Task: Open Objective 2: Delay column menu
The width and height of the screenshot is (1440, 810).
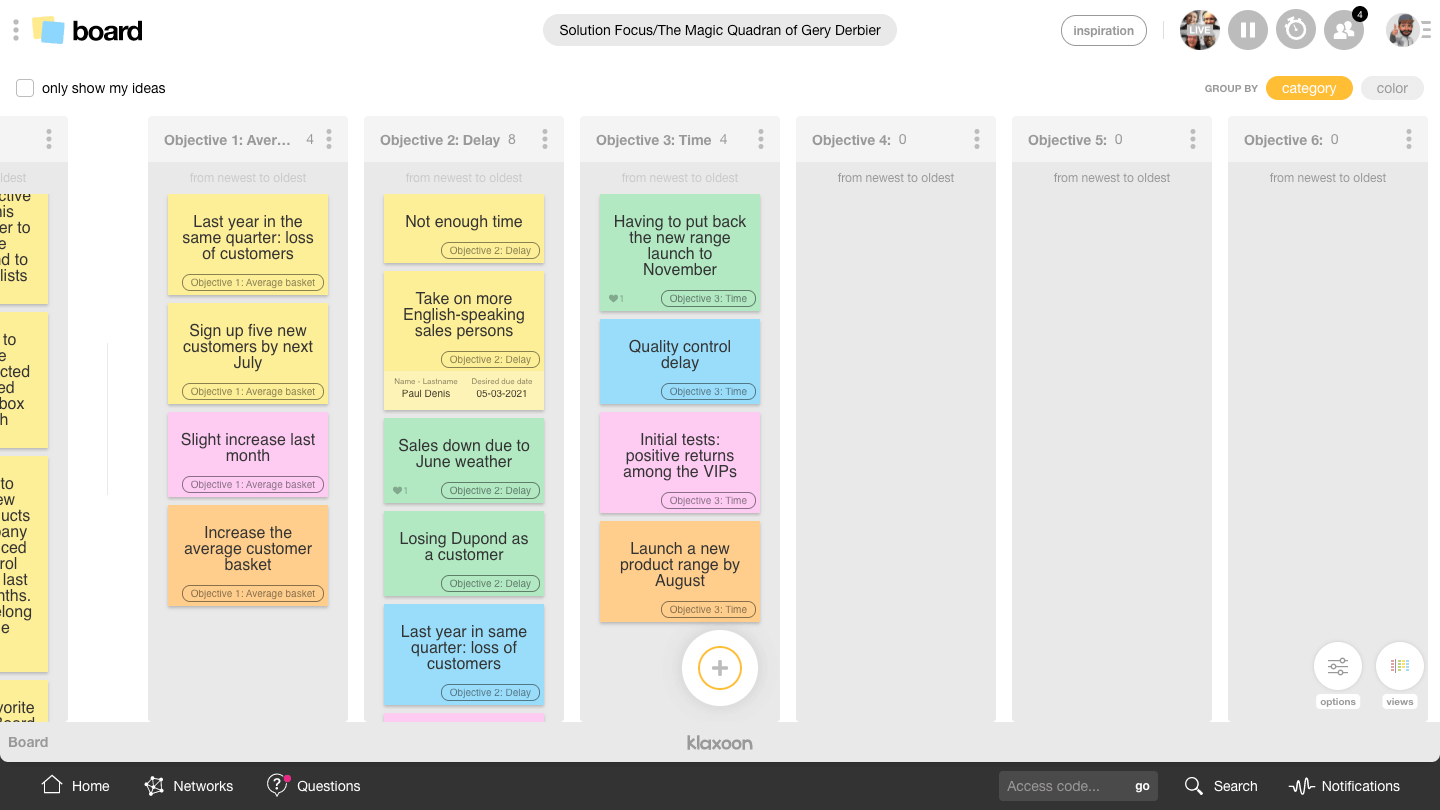Action: [545, 140]
